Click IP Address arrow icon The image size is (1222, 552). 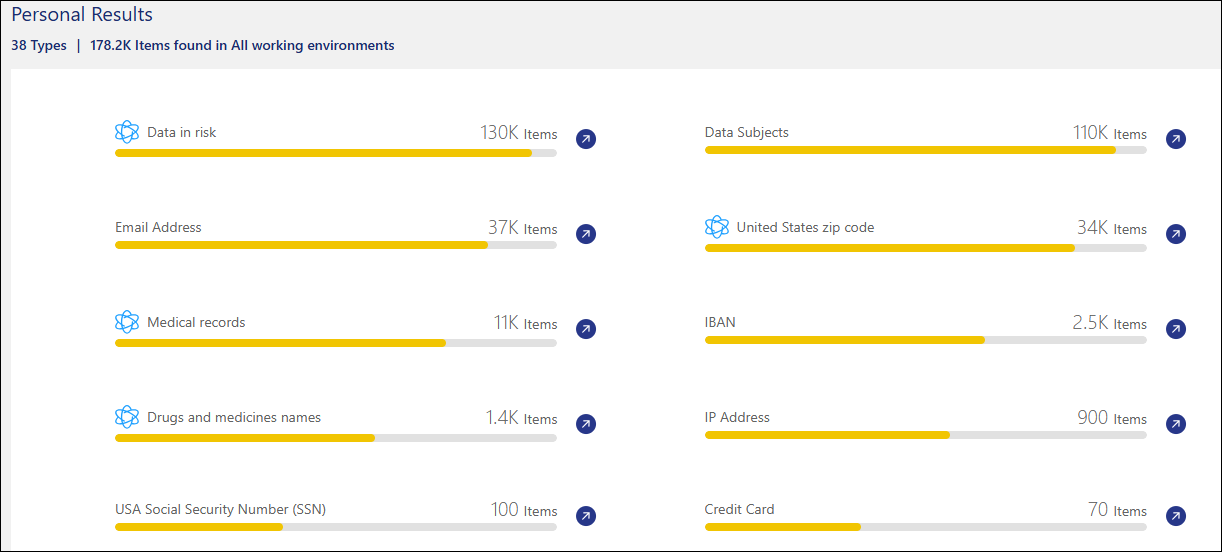(x=1176, y=424)
